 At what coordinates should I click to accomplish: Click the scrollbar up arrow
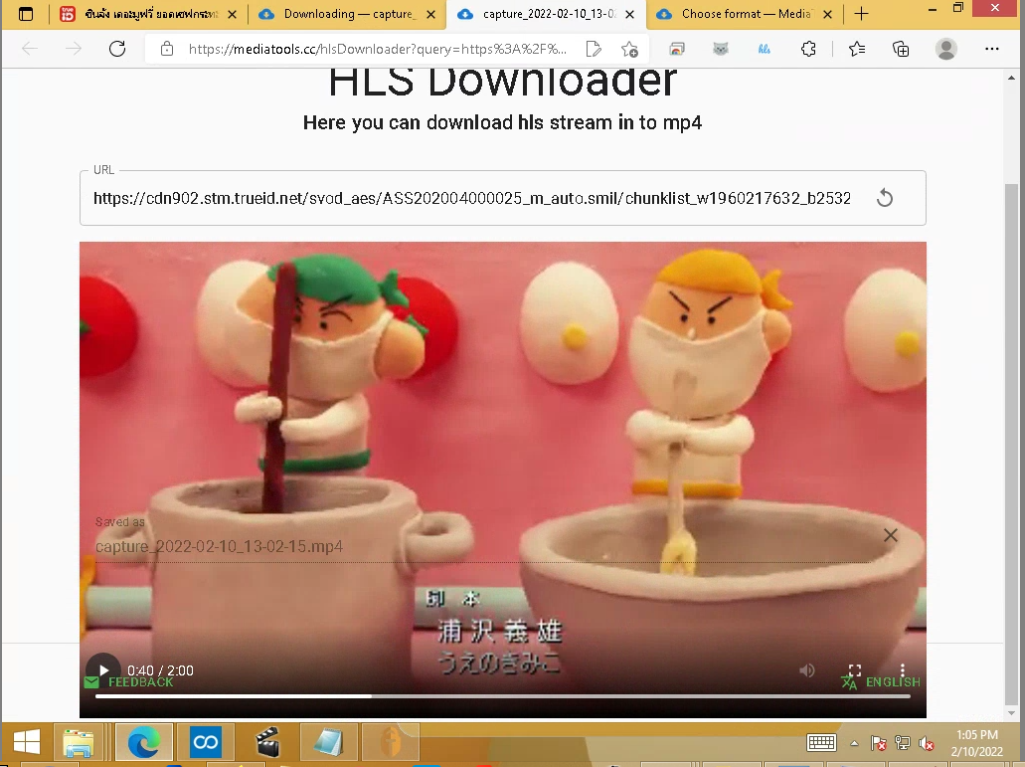tap(1011, 77)
